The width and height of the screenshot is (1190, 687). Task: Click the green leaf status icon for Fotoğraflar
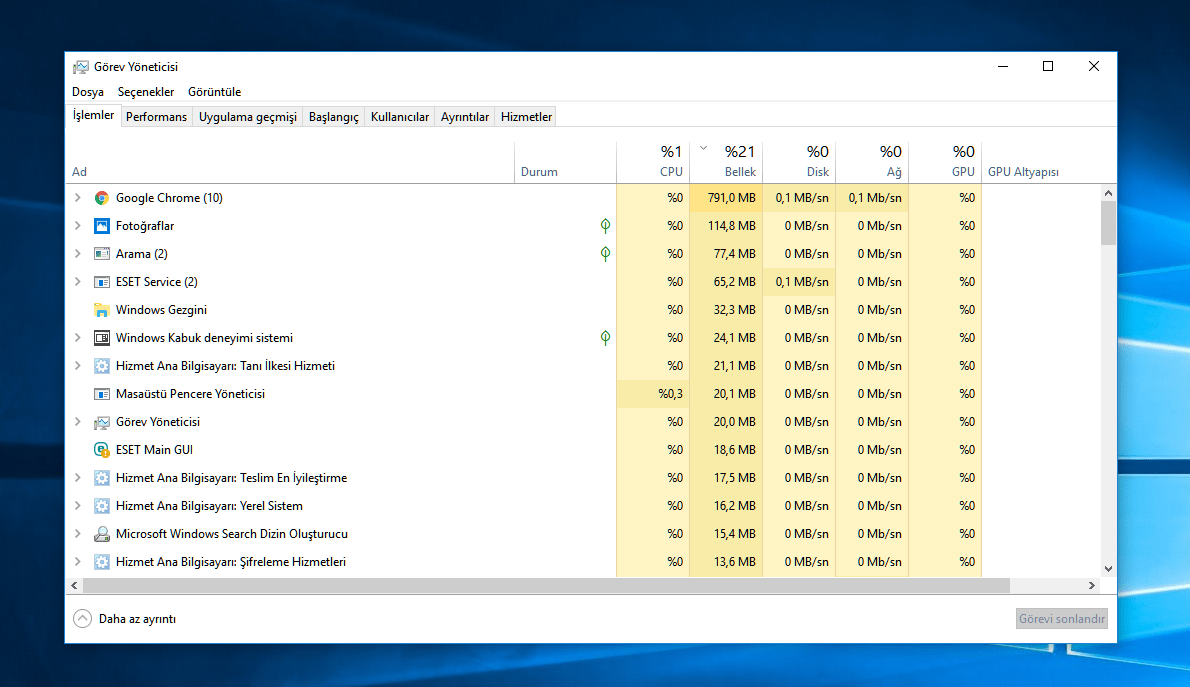[605, 225]
